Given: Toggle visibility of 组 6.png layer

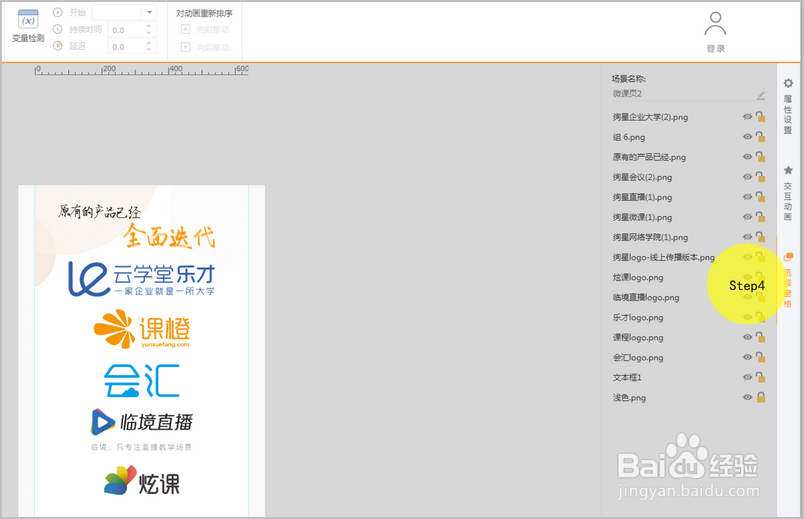Looking at the screenshot, I should tap(748, 137).
